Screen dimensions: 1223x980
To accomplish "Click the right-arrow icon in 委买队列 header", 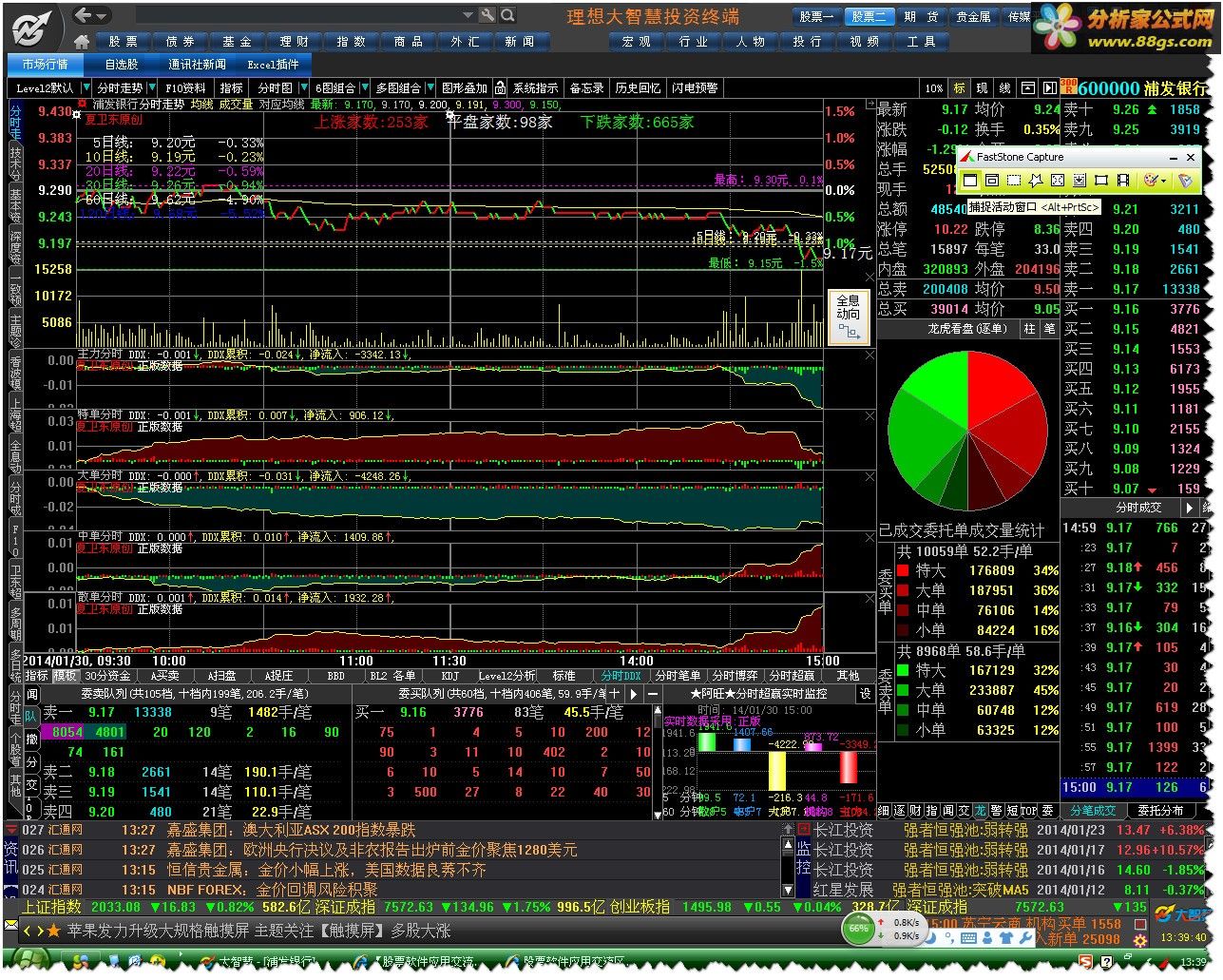I will click(x=634, y=694).
